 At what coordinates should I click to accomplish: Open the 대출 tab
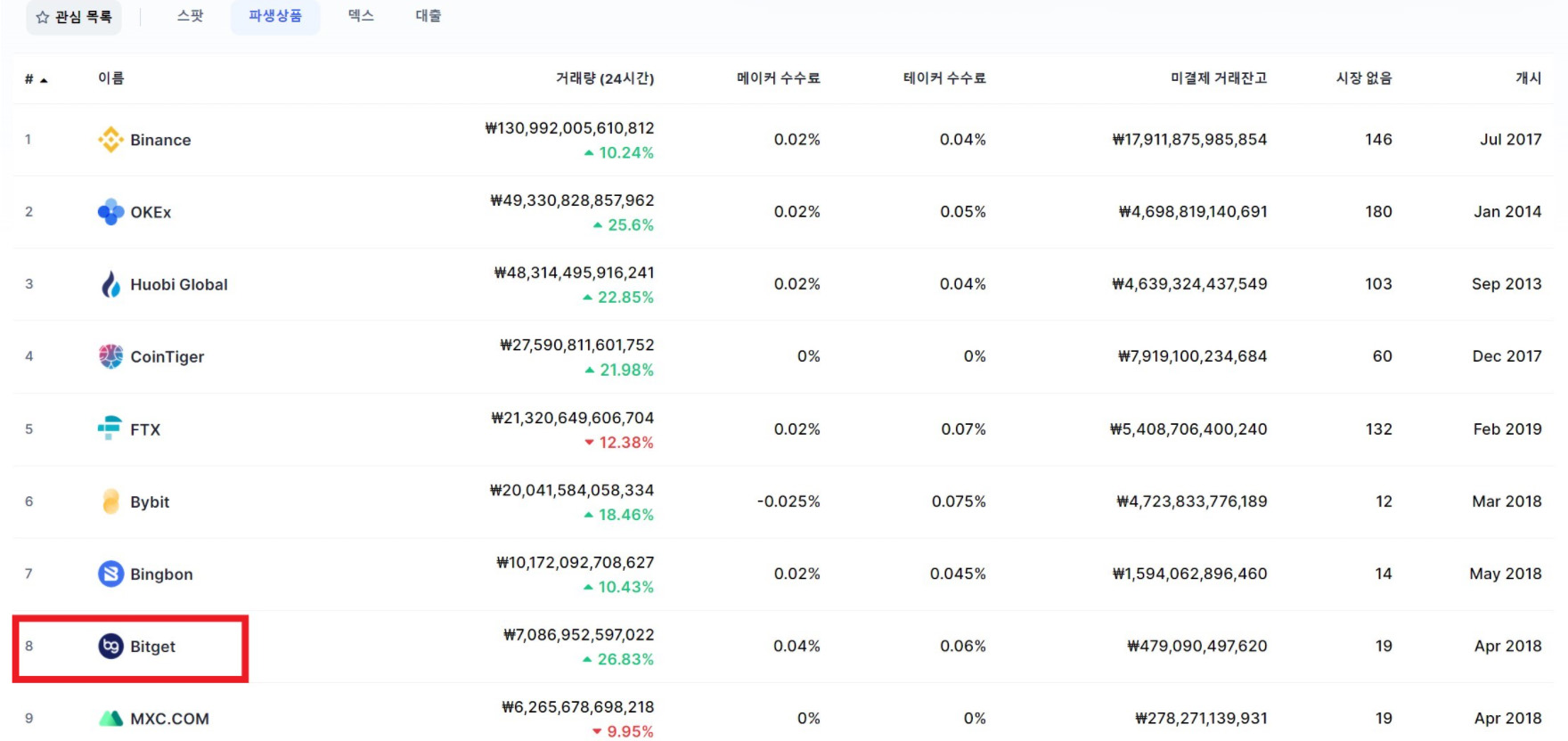click(x=428, y=16)
